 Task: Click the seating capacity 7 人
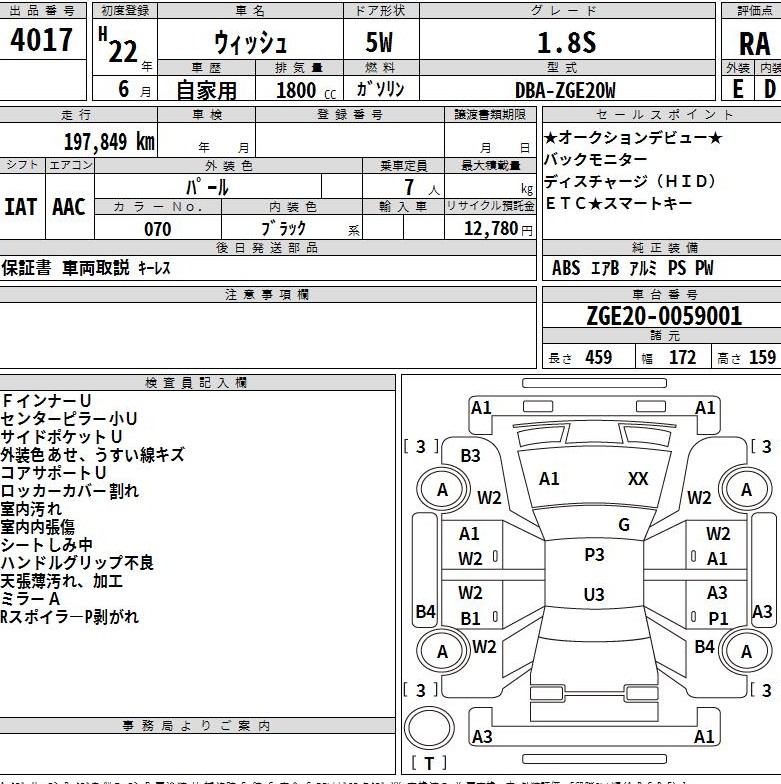coord(421,188)
